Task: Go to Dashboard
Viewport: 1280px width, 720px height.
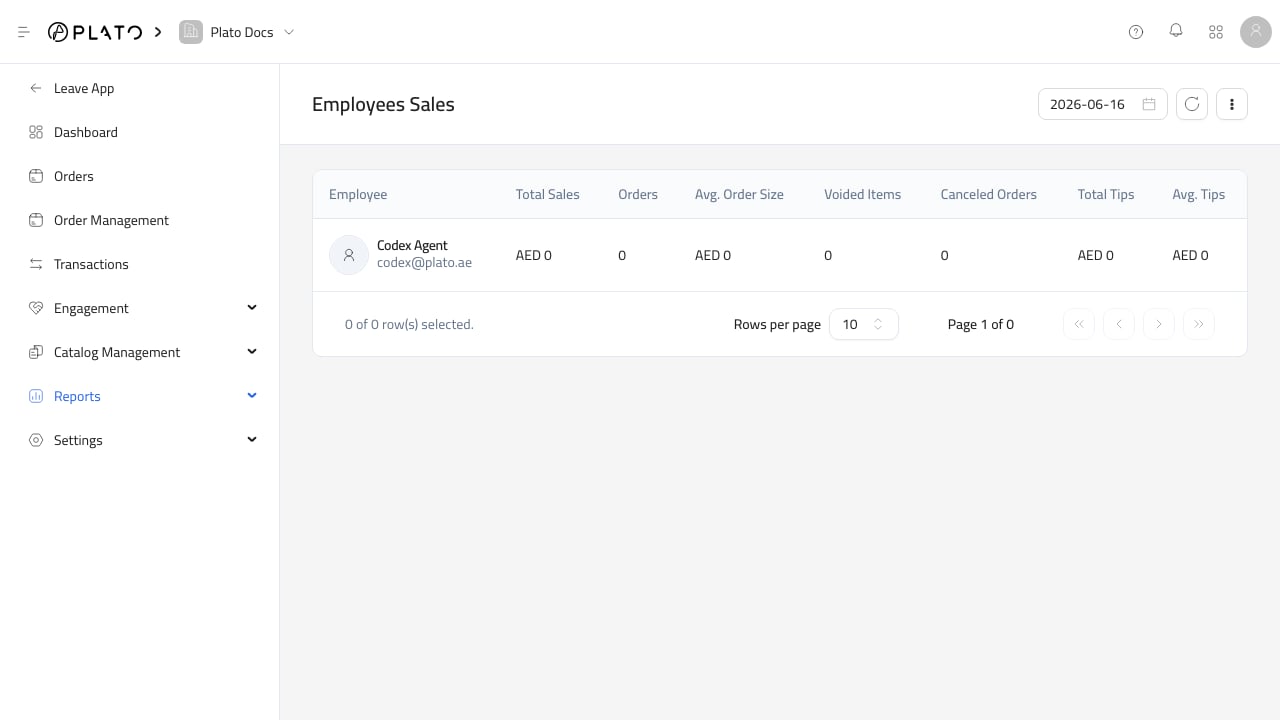Action: [86, 132]
